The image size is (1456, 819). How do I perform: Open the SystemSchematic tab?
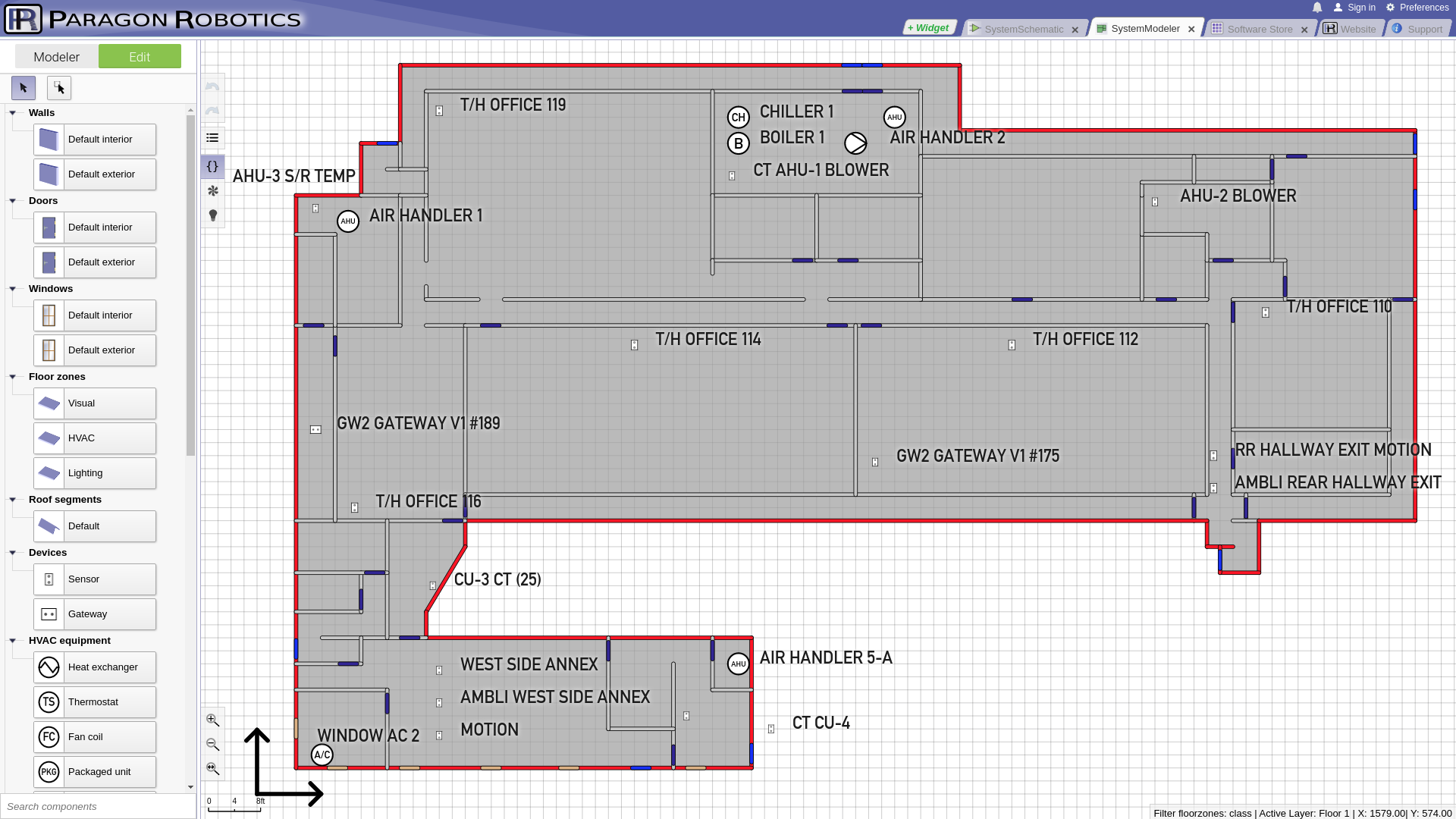1023,29
